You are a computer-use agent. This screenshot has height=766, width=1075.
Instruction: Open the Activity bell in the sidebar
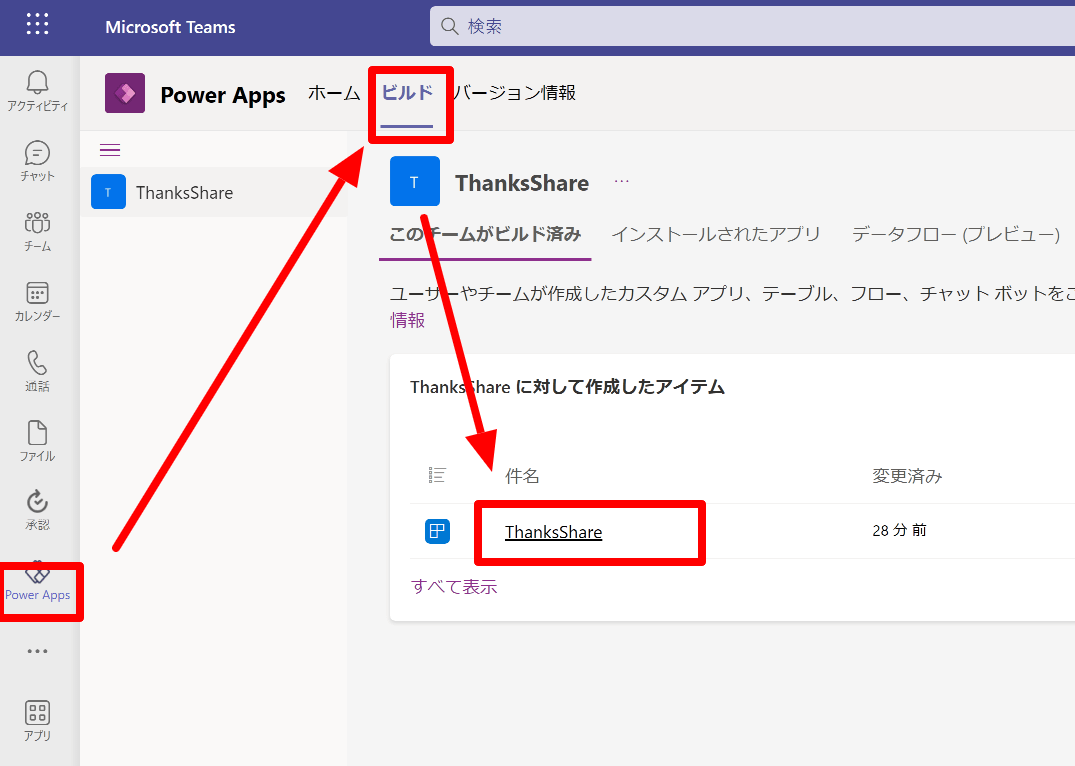point(38,91)
